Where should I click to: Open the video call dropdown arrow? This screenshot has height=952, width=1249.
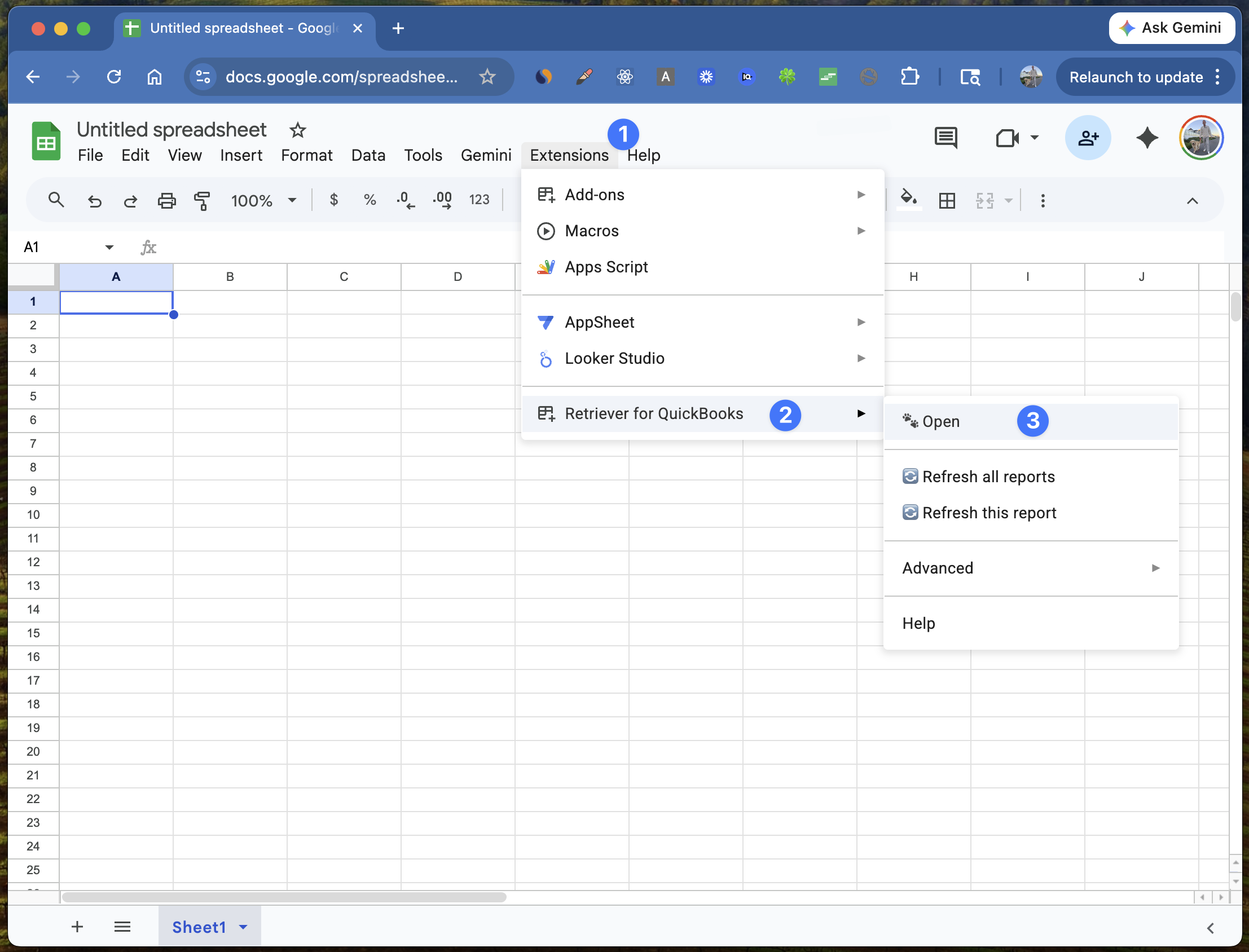pyautogui.click(x=1034, y=138)
